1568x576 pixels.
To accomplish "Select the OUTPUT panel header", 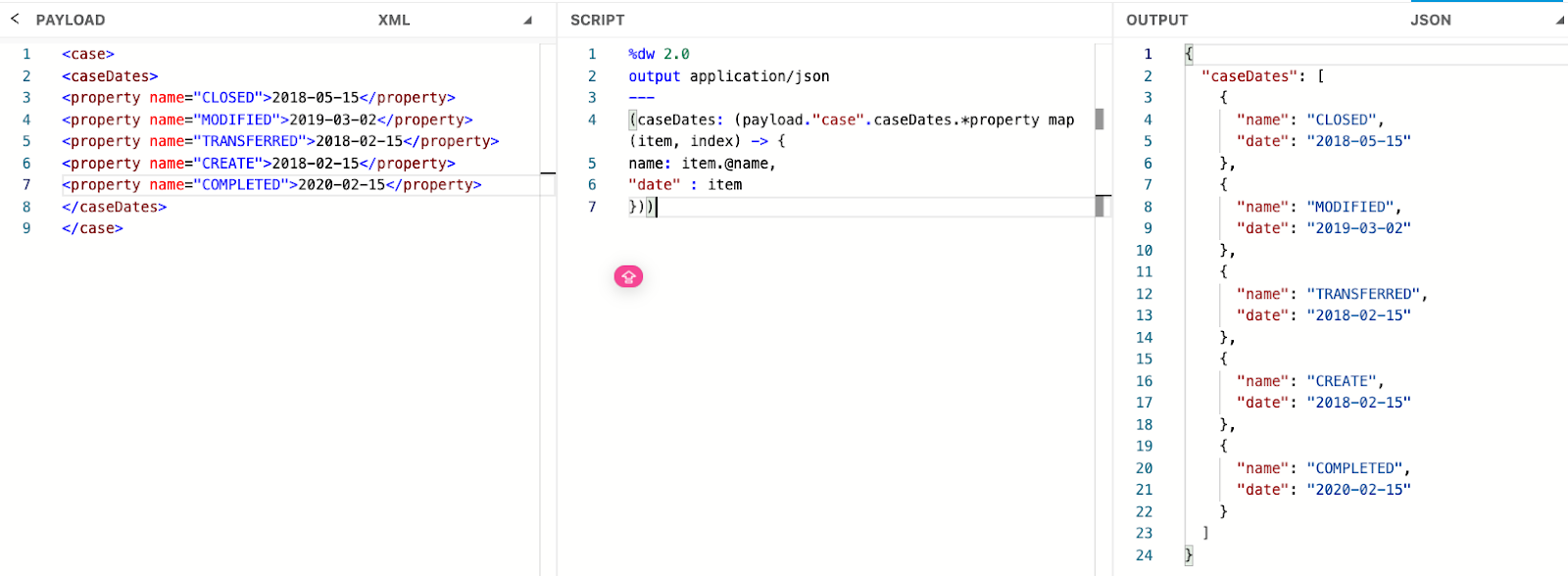I will [x=1157, y=20].
